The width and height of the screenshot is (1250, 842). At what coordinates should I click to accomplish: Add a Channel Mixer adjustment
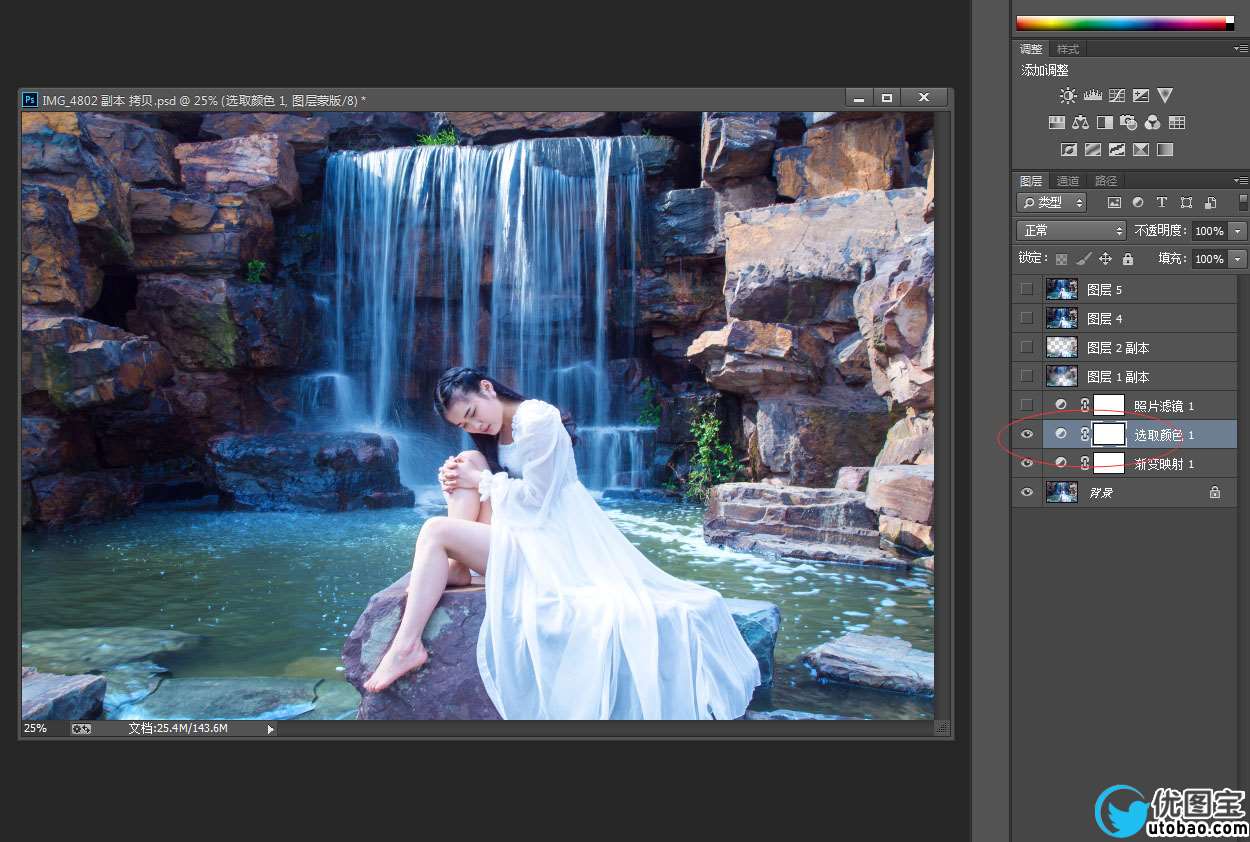[x=1153, y=123]
